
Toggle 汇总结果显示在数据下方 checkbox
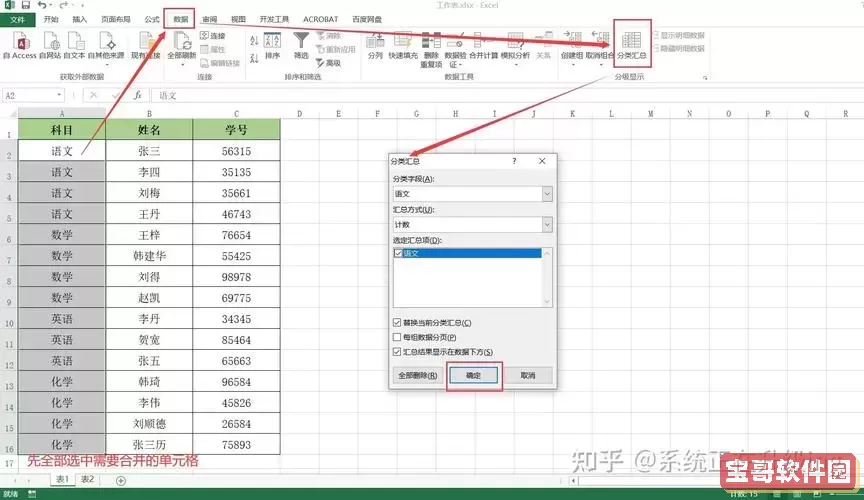click(397, 351)
